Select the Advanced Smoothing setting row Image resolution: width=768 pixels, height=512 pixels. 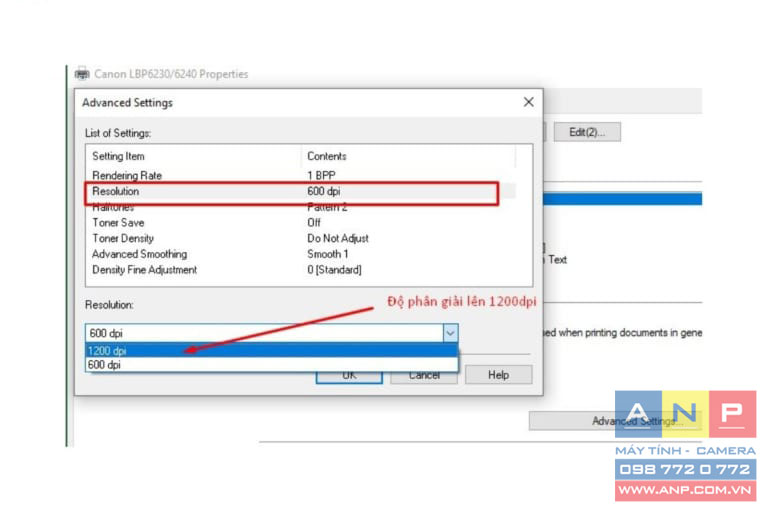click(x=300, y=254)
